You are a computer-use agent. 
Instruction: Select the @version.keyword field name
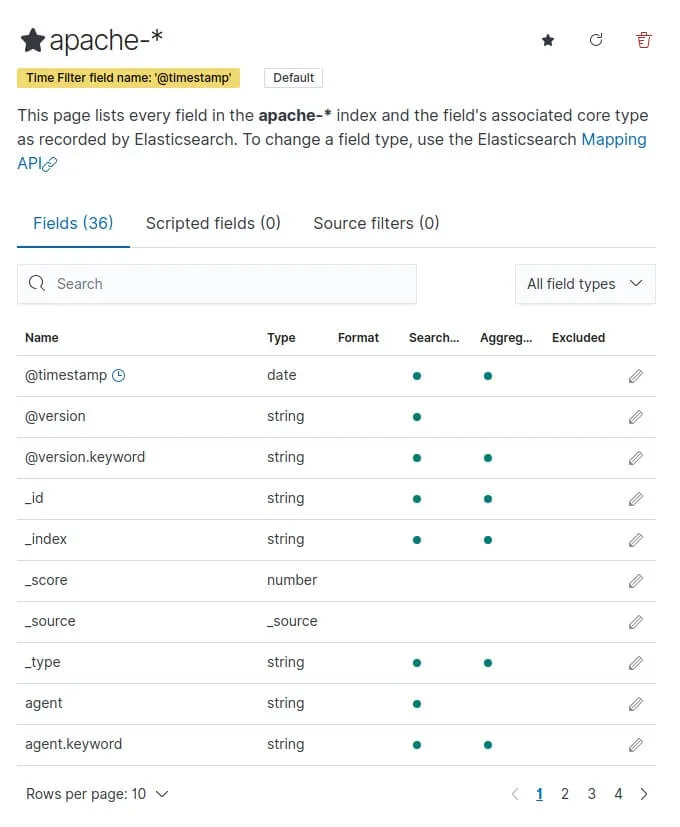pyautogui.click(x=85, y=457)
